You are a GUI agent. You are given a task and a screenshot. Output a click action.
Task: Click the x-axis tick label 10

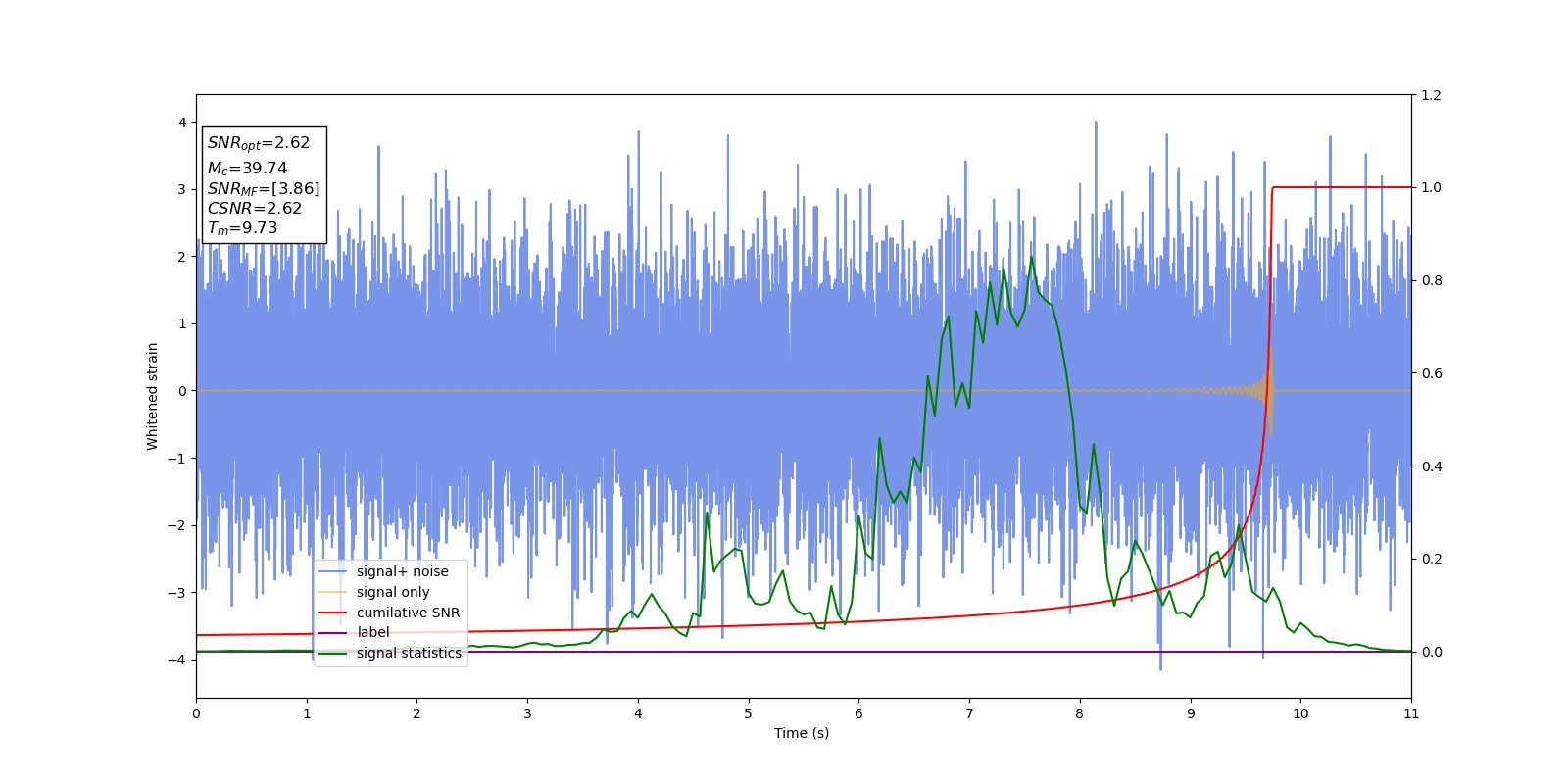(1300, 713)
